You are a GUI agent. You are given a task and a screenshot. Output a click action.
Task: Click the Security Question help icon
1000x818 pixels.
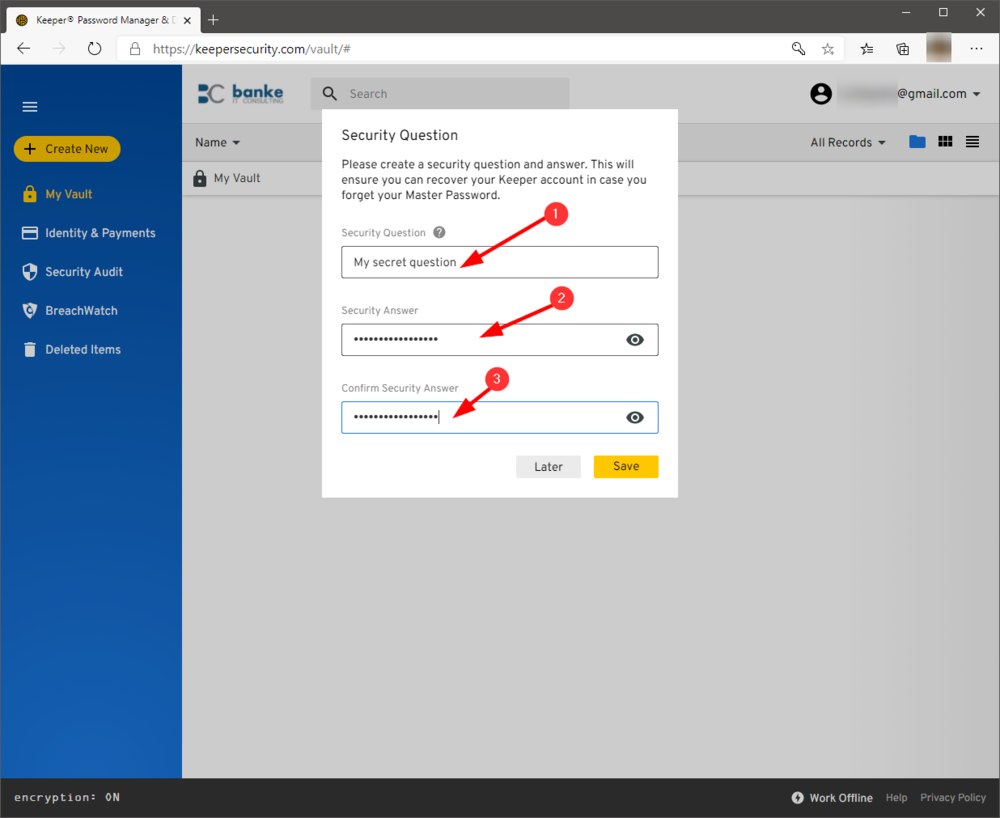(x=439, y=232)
